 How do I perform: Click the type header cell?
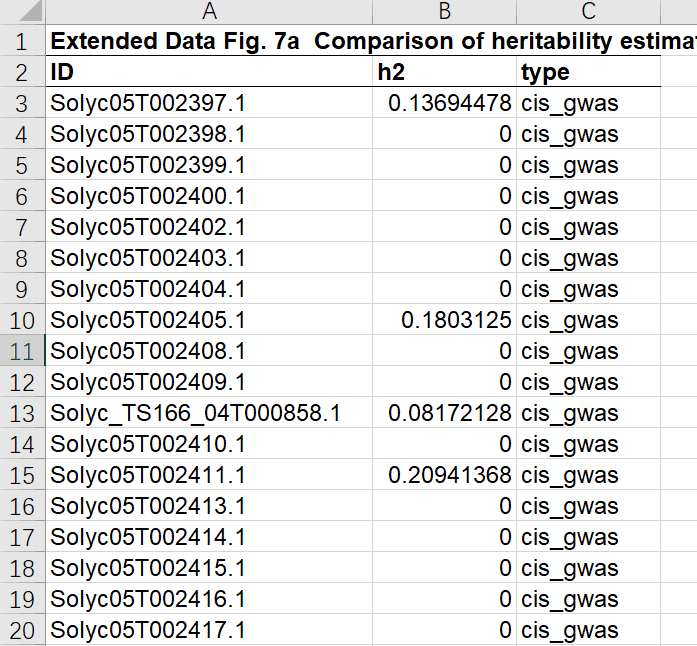tap(588, 72)
